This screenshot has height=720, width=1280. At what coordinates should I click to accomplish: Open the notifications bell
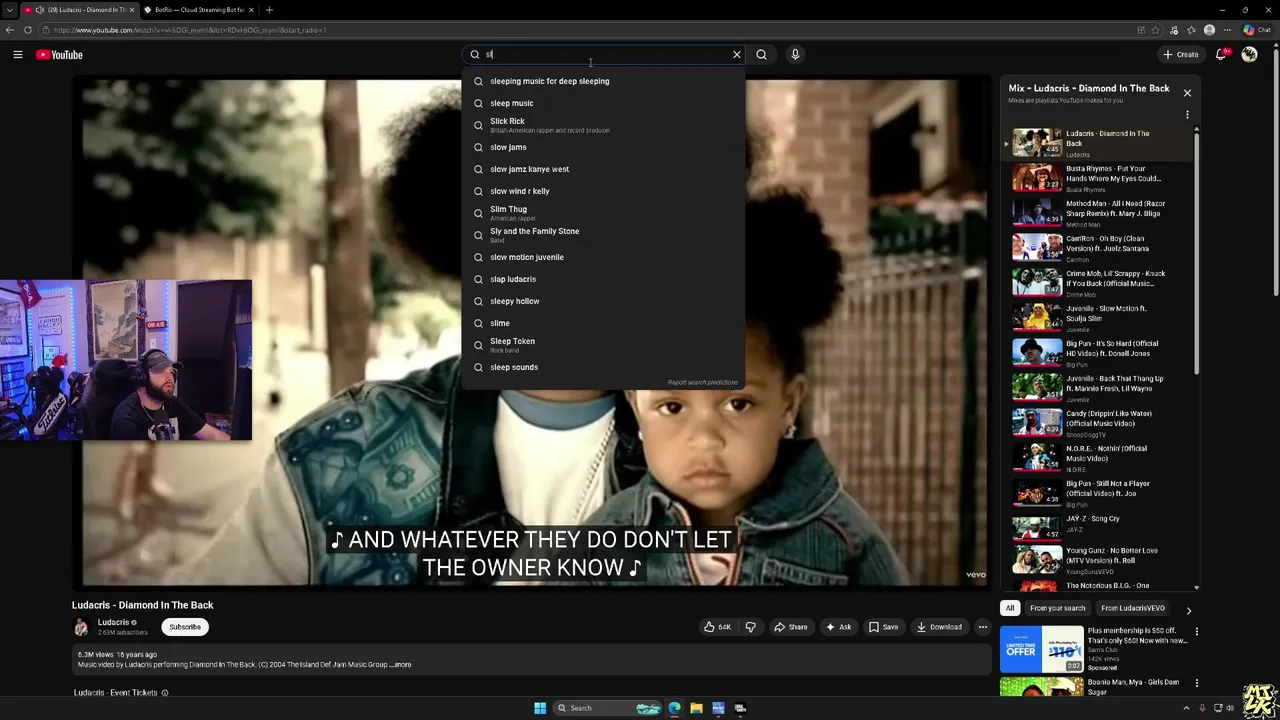[1221, 55]
